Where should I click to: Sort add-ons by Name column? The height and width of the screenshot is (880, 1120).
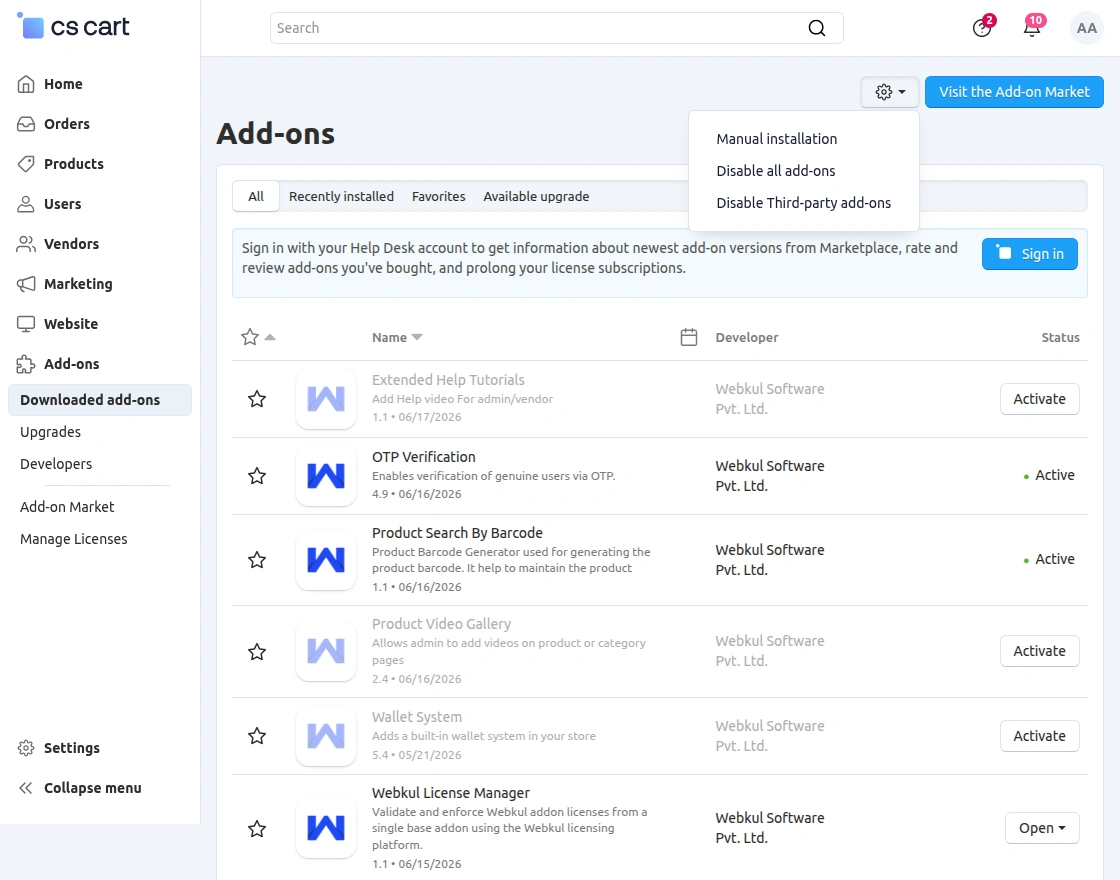coord(397,337)
